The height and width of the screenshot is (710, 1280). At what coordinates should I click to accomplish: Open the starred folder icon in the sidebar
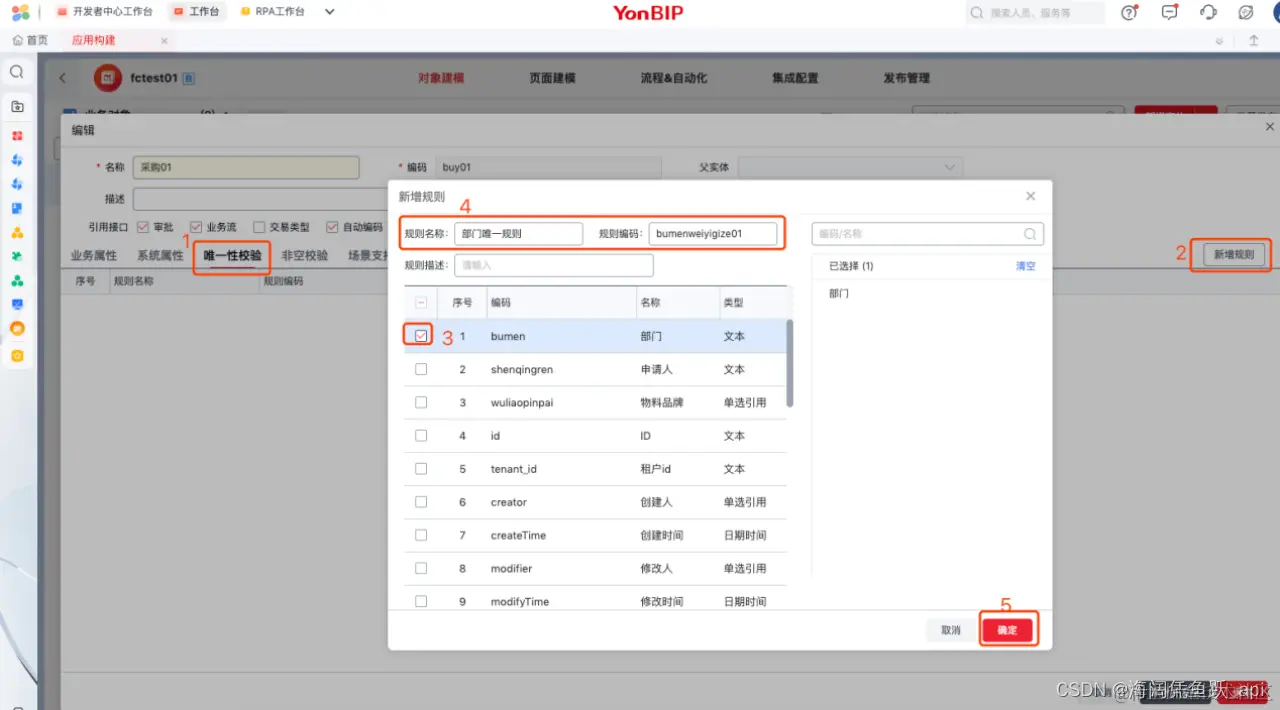17,107
